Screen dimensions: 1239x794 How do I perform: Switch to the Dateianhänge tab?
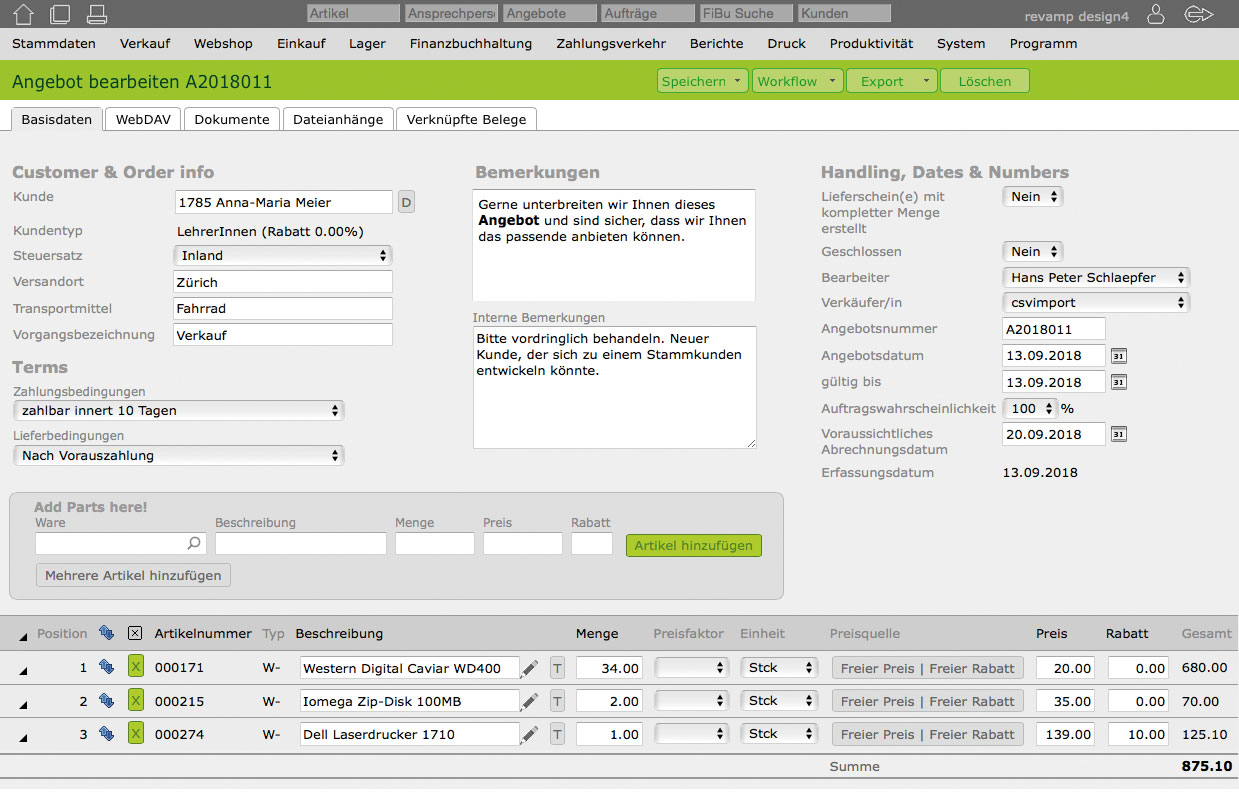[338, 119]
